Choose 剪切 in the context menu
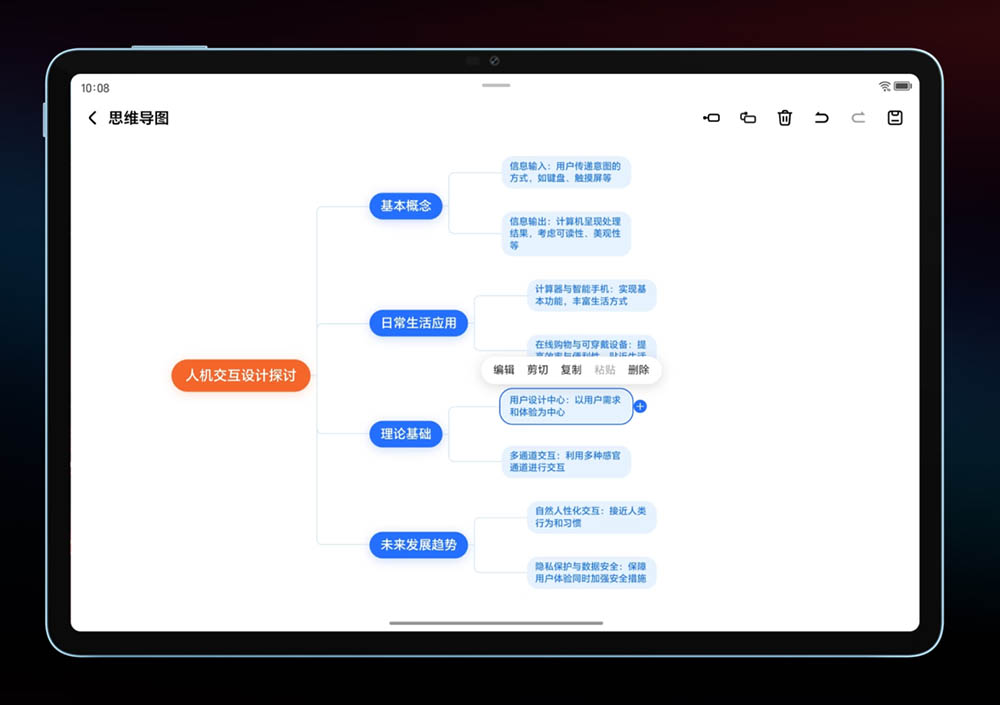The height and width of the screenshot is (705, 1000). point(538,370)
